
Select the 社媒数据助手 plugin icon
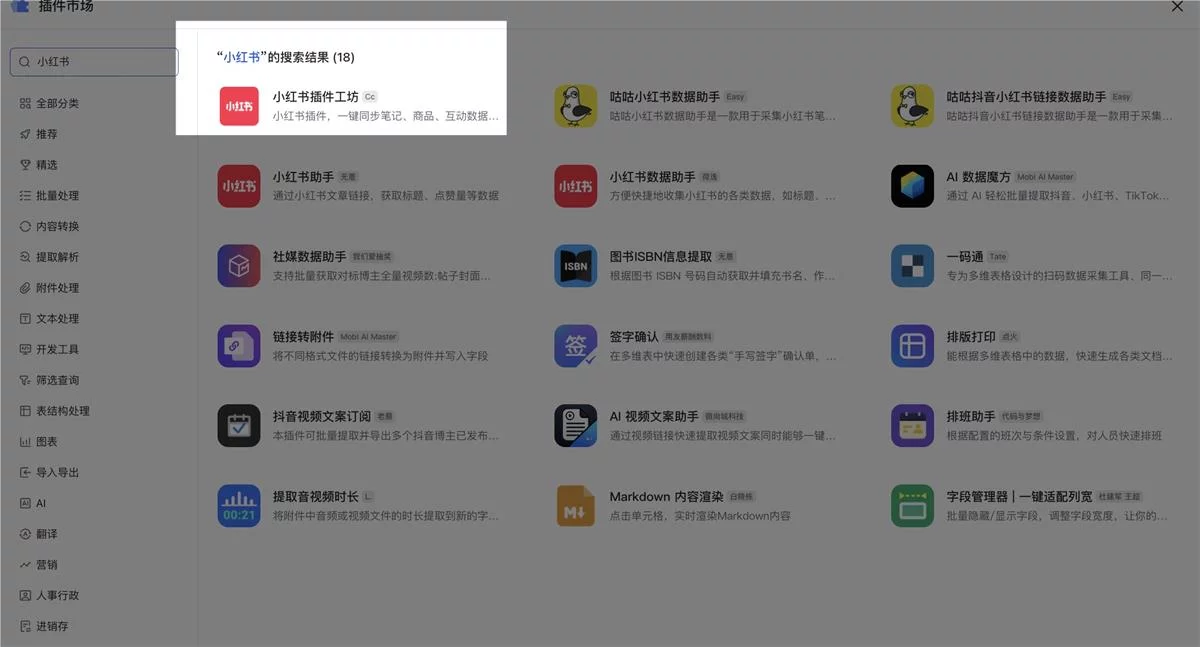(238, 266)
